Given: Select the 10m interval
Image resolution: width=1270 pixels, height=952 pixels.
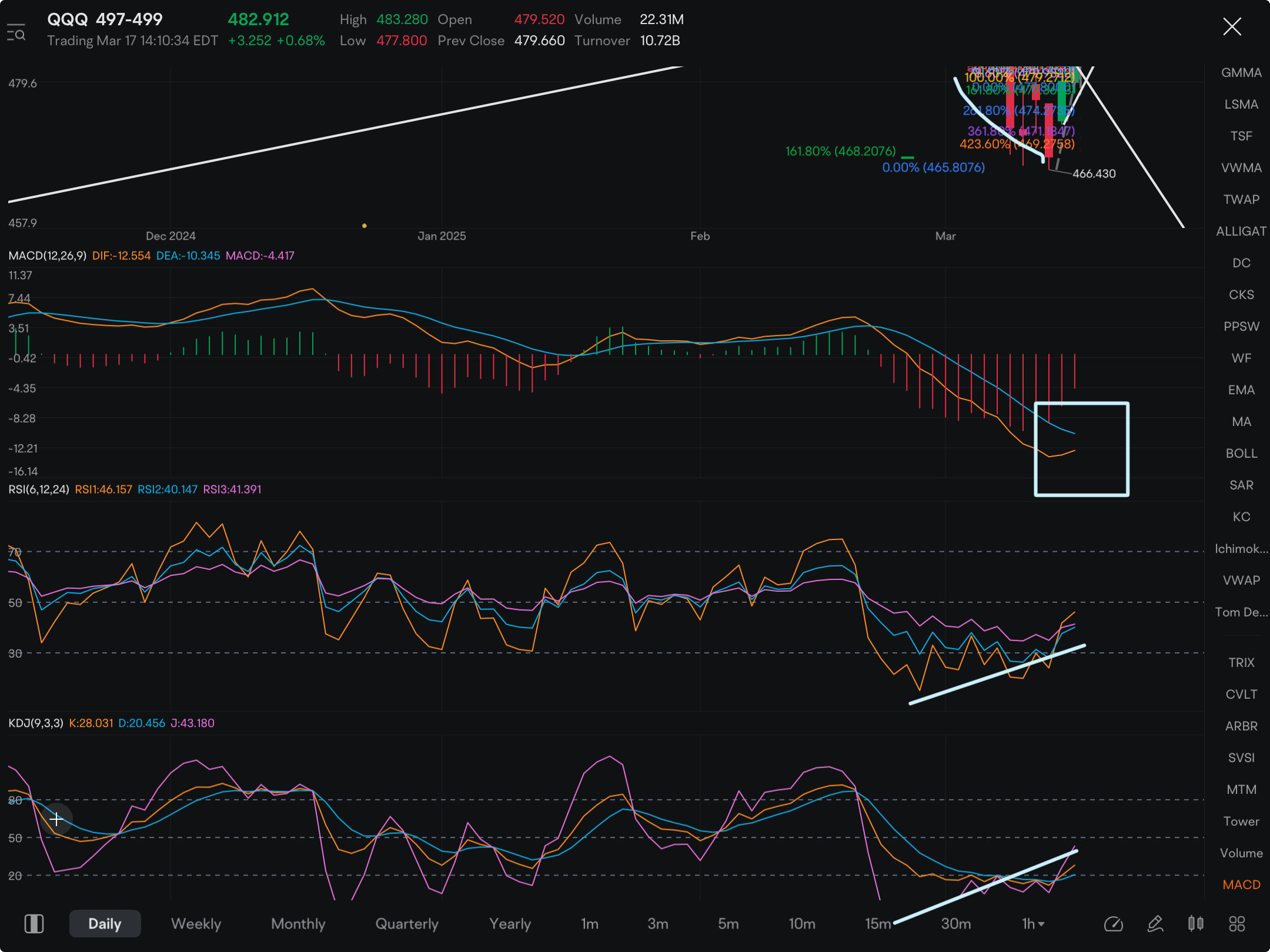Looking at the screenshot, I should click(x=802, y=924).
